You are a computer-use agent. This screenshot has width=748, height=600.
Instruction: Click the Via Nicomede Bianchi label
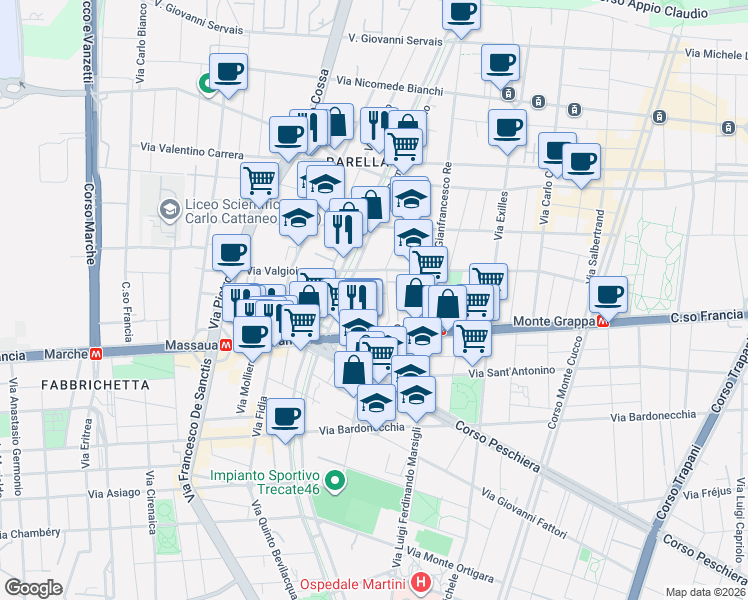pos(390,85)
